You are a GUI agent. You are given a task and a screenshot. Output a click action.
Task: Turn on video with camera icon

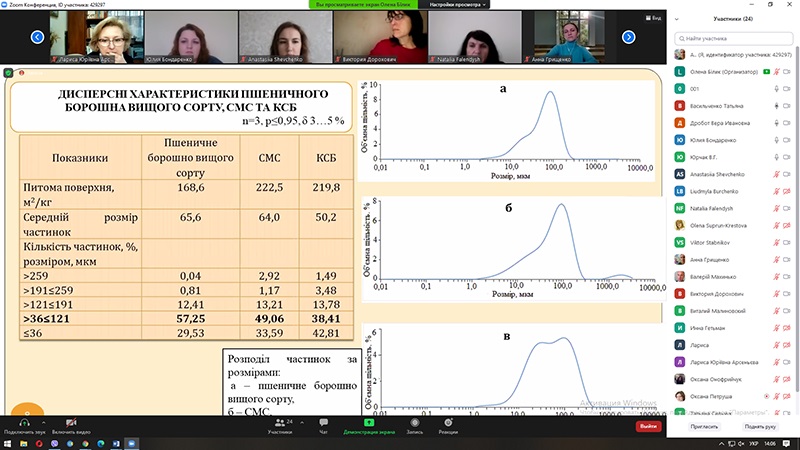(71, 423)
